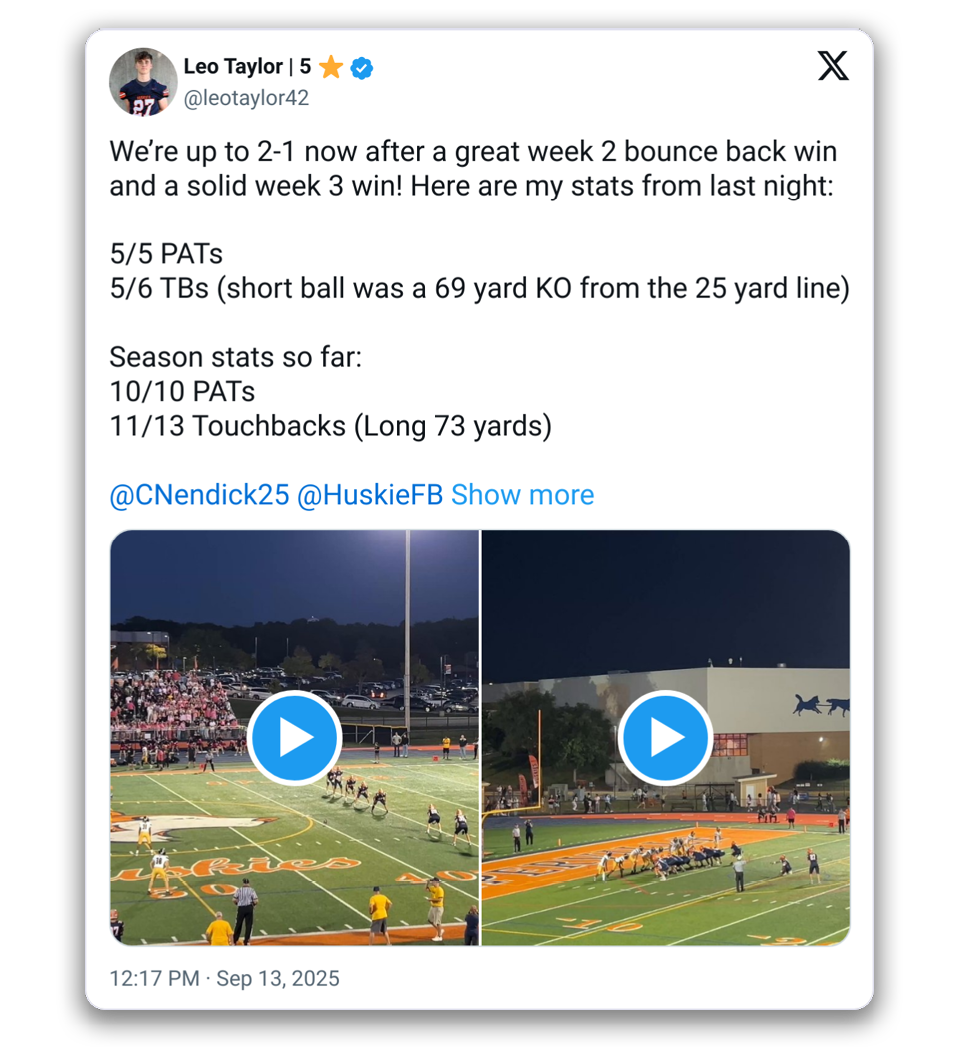Click the gold star emoji beside the name
This screenshot has width=959, height=1057.
pyautogui.click(x=331, y=68)
